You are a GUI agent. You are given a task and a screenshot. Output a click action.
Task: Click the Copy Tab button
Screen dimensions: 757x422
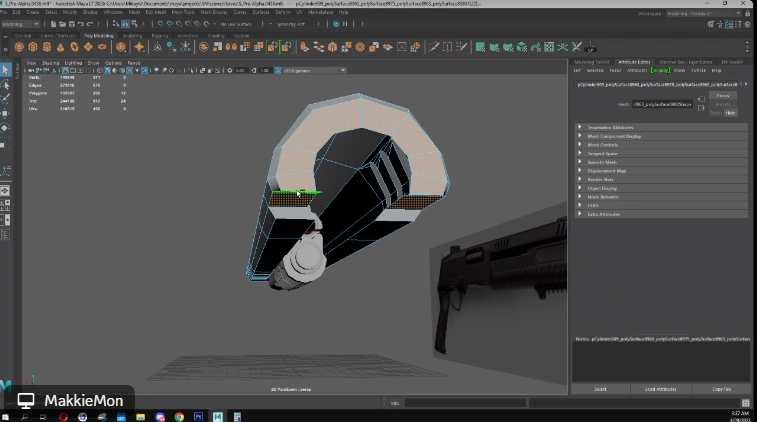coord(720,388)
